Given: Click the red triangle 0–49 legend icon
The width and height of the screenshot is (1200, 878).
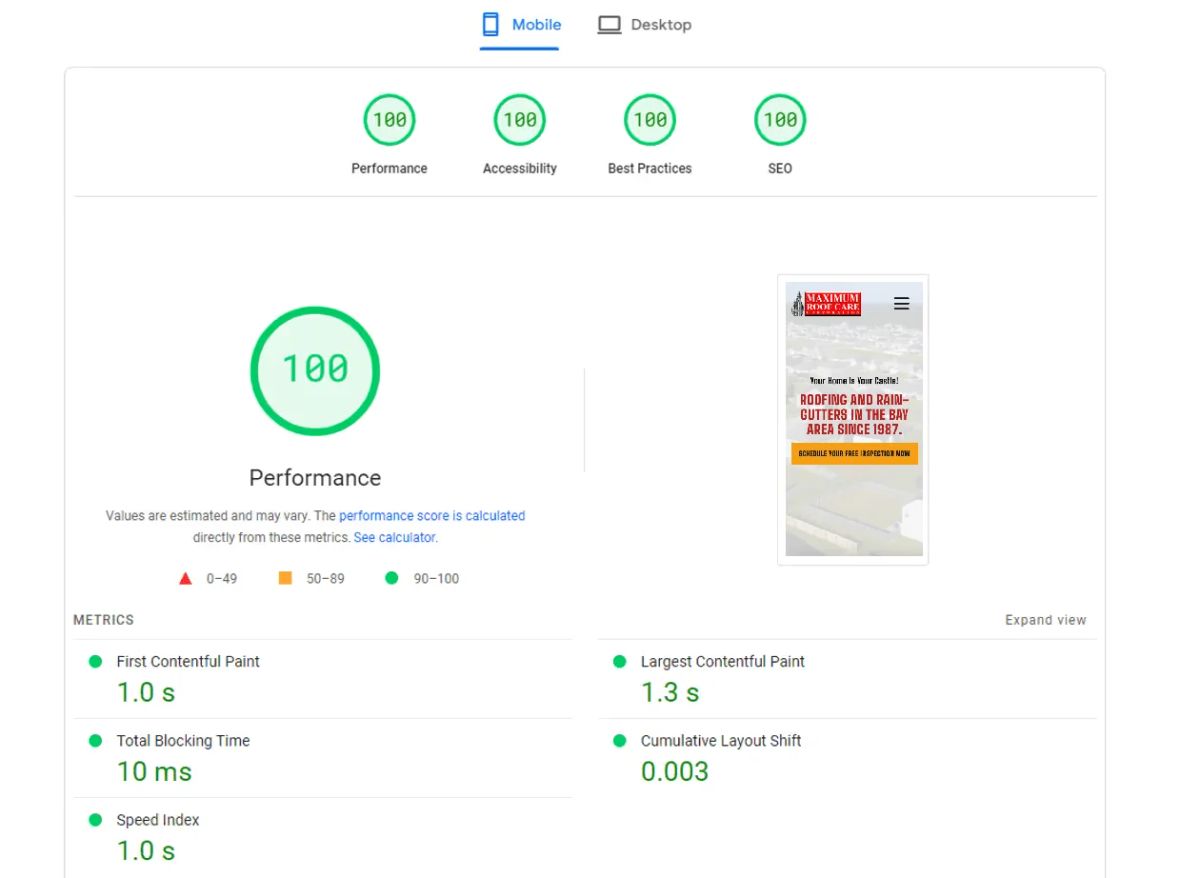Looking at the screenshot, I should 185,578.
